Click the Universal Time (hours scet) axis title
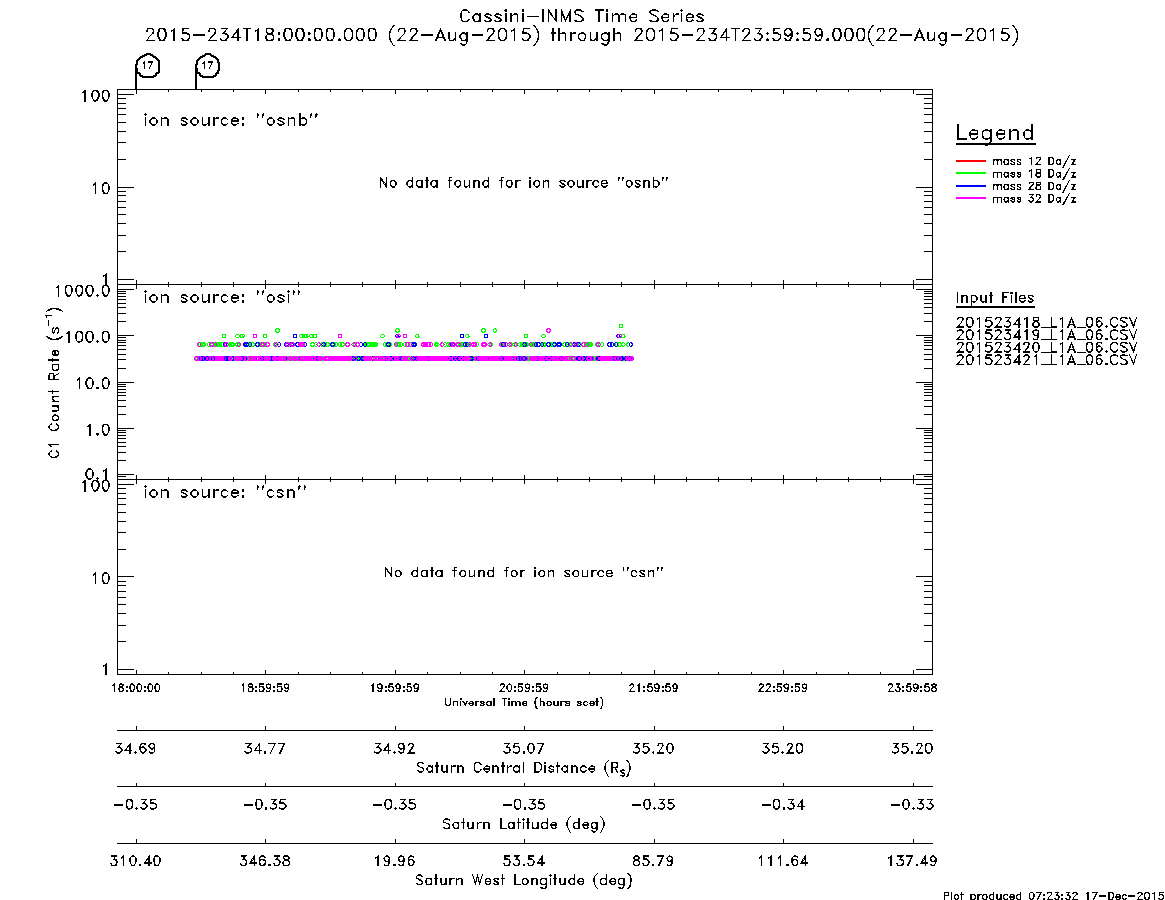This screenshot has height=900, width=1165. click(524, 702)
